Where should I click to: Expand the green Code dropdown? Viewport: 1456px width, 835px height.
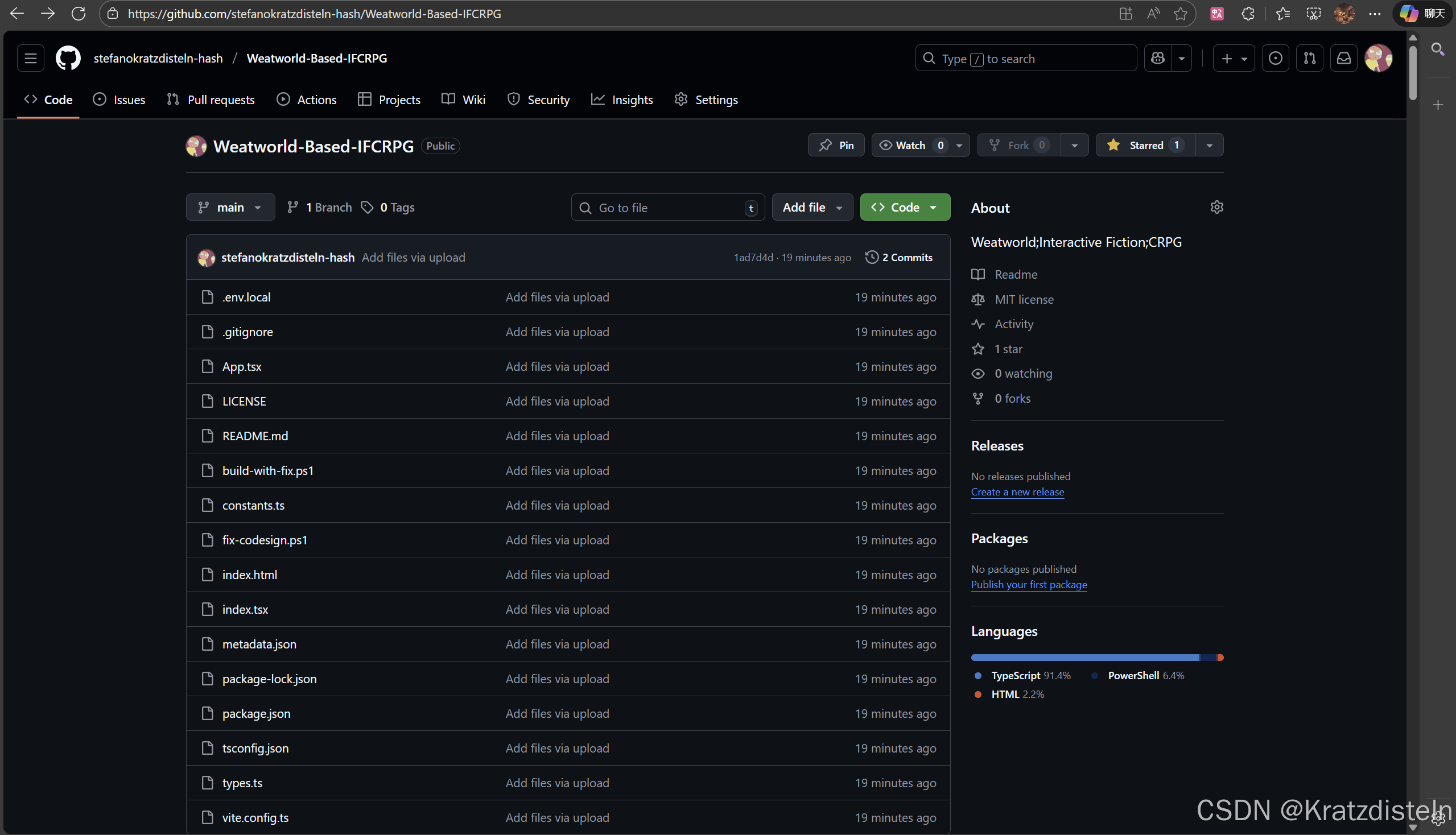click(x=904, y=208)
